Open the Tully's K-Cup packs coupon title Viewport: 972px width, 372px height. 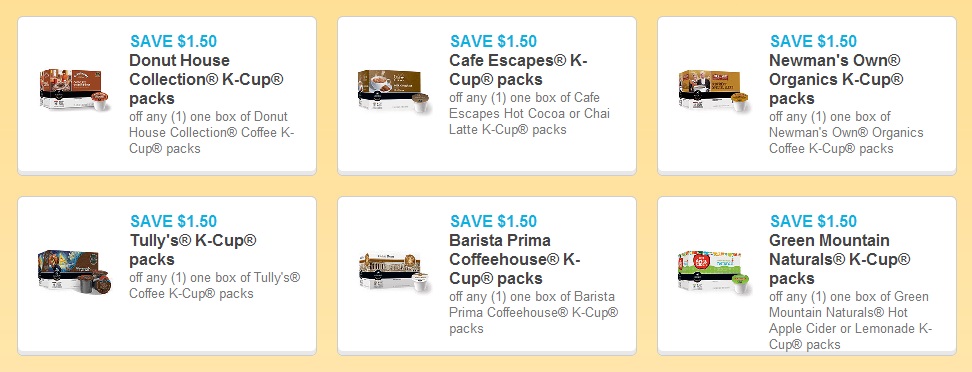pyautogui.click(x=193, y=250)
